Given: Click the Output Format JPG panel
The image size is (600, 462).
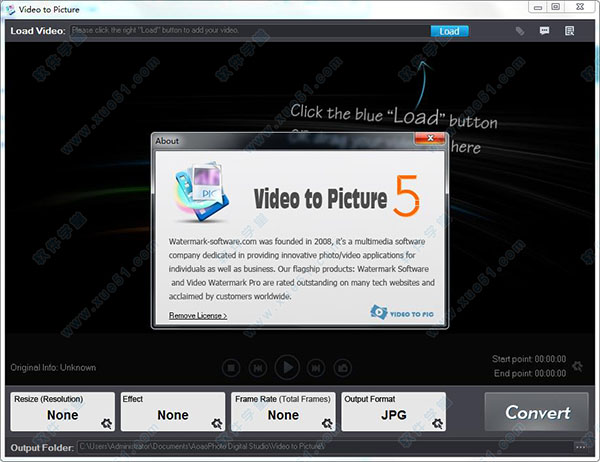Looking at the screenshot, I should tap(393, 411).
